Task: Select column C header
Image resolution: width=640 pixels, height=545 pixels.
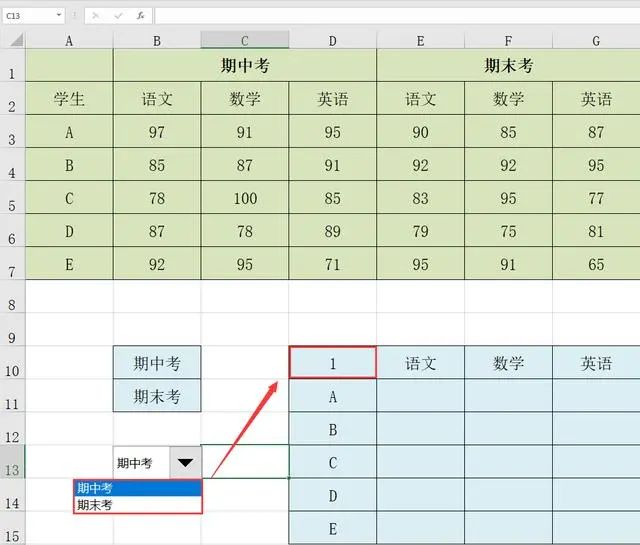Action: (245, 40)
